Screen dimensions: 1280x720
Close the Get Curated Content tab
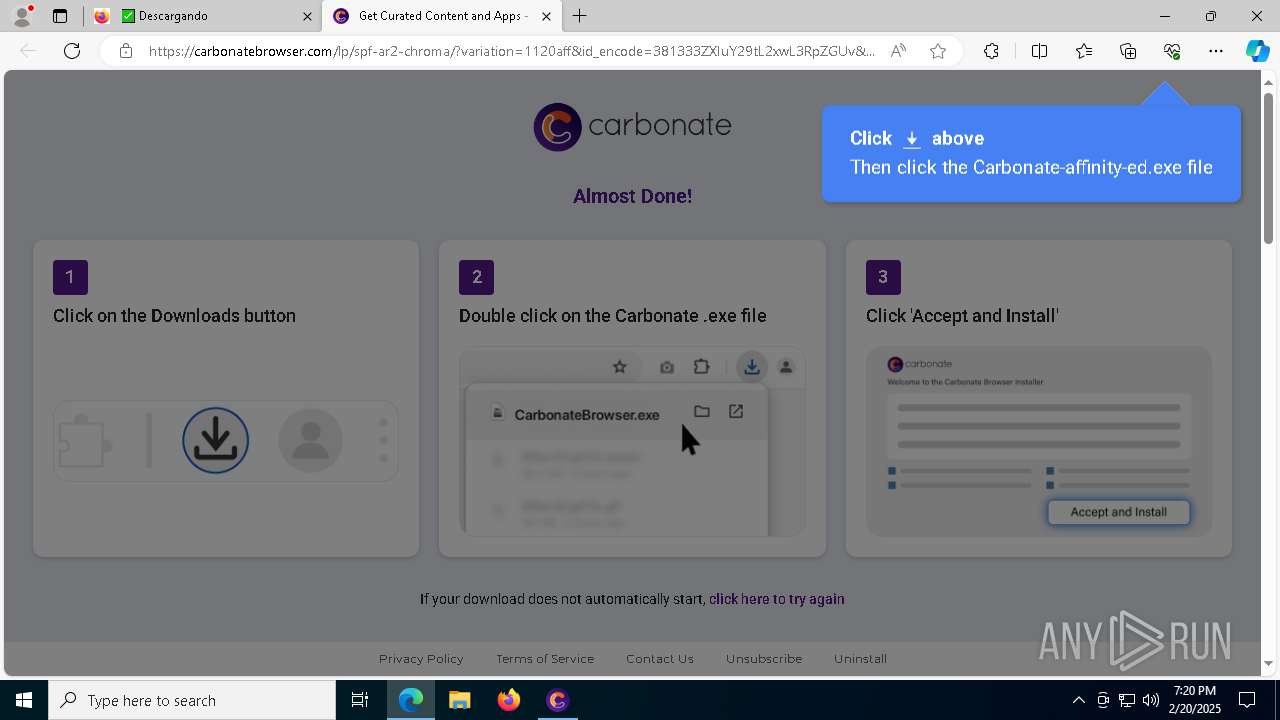[x=546, y=16]
